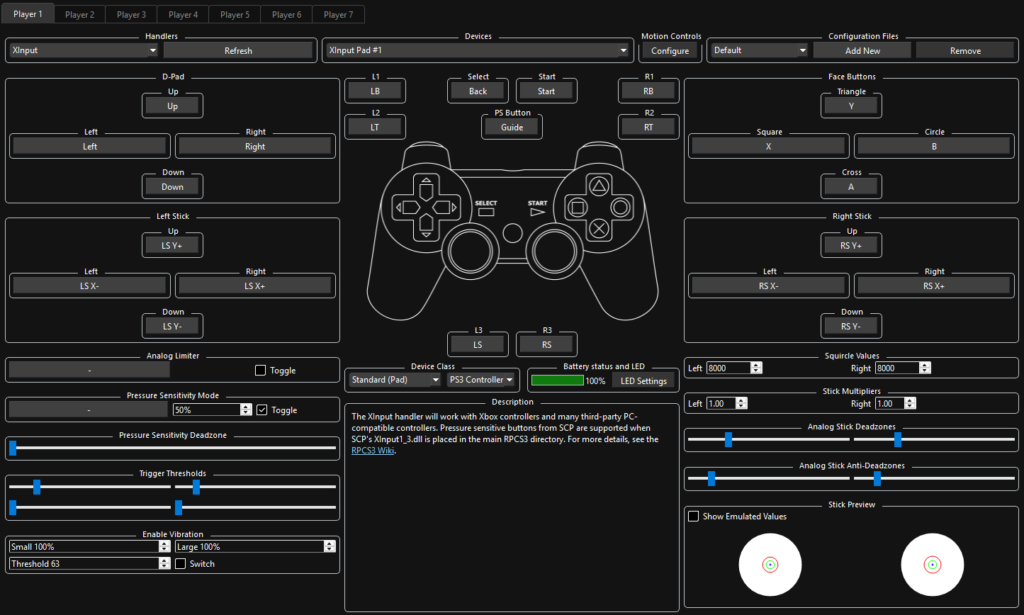Remap the Triangle Y button
Image resolution: width=1024 pixels, height=615 pixels.
point(851,106)
